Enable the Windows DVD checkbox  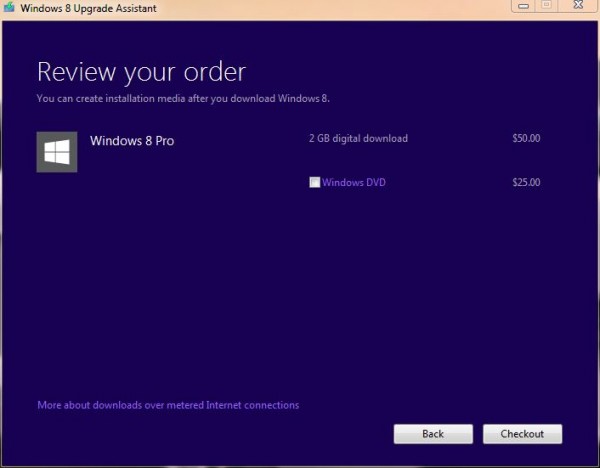pos(315,182)
